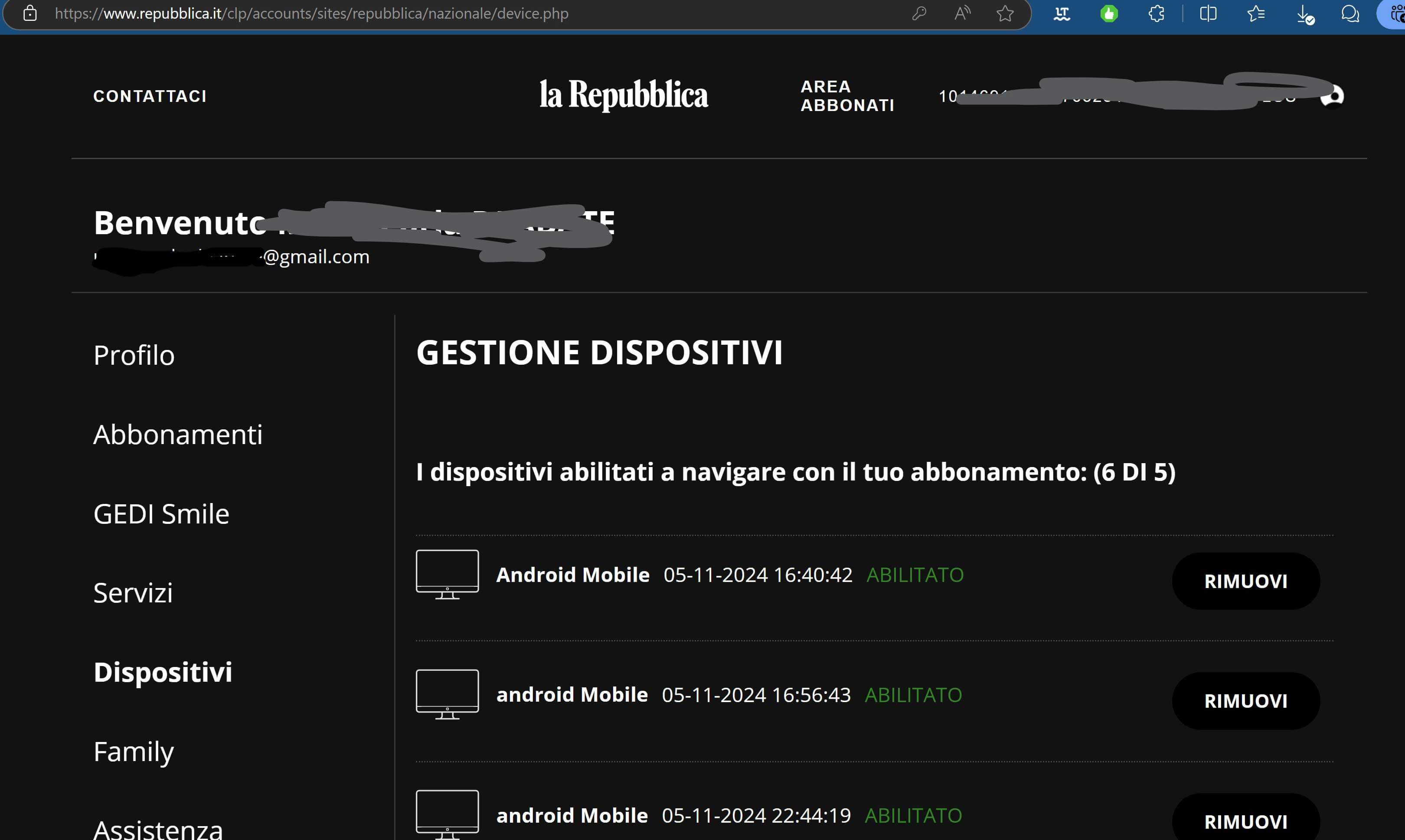Viewport: 1405px width, 840px height.
Task: Open the browser chat sidebar icon
Action: (1350, 13)
